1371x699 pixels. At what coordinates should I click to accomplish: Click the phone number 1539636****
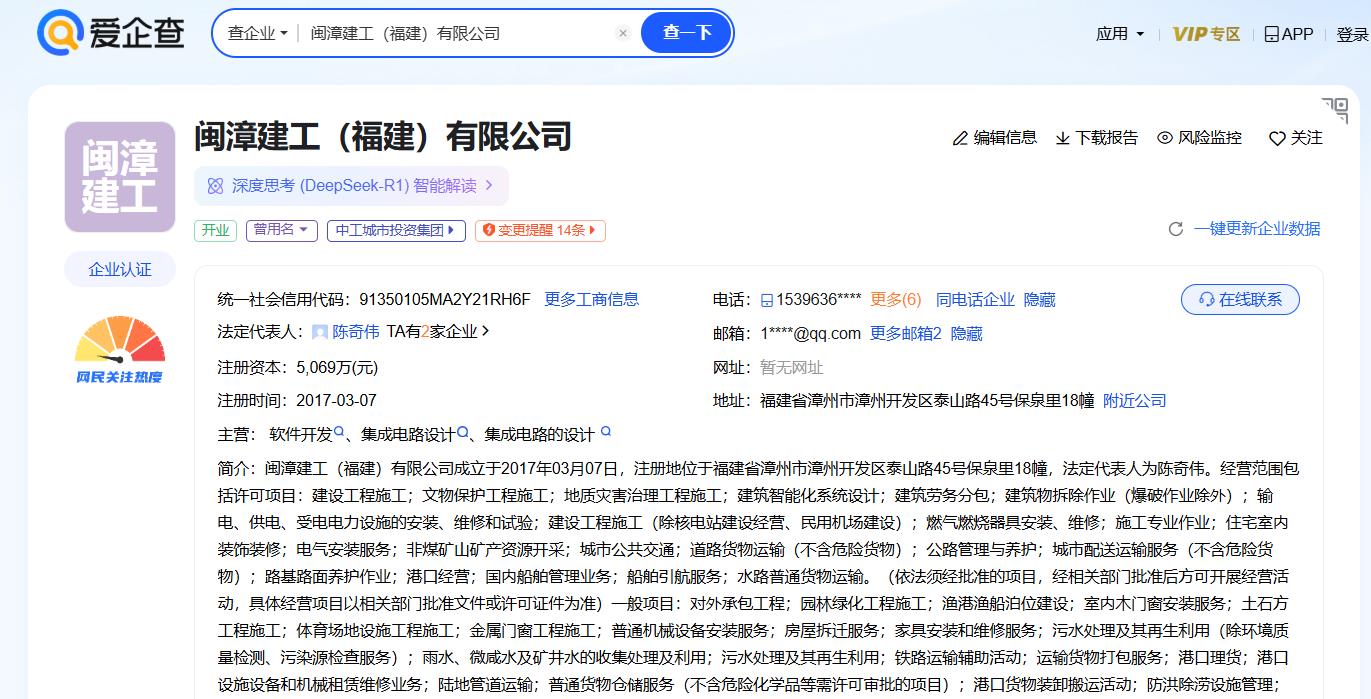[x=819, y=300]
